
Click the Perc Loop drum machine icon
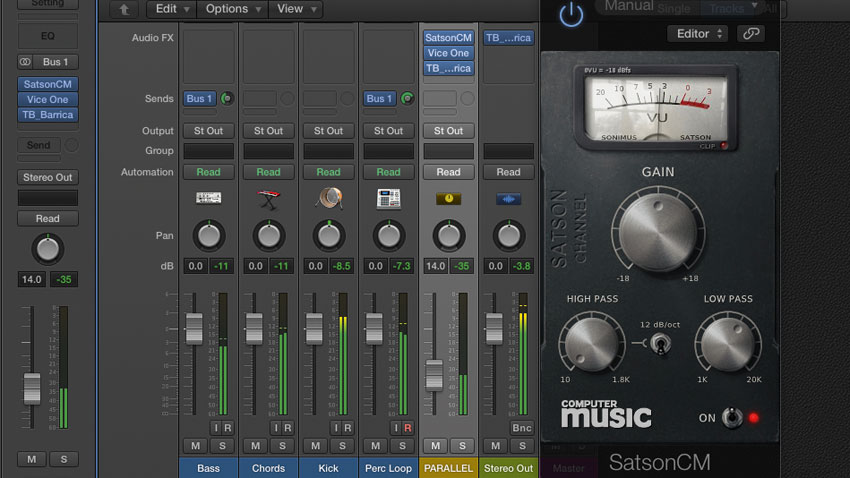(x=389, y=198)
